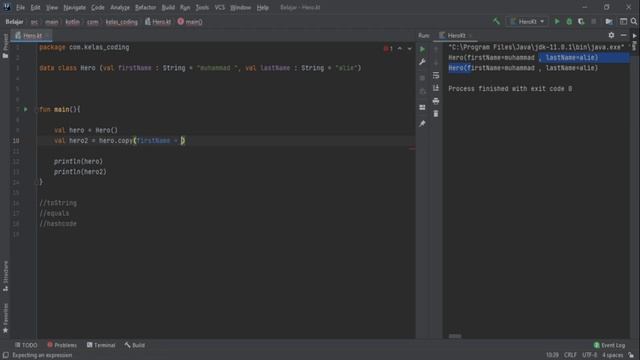Open the Terminal tool window
640x360 pixels.
coord(101,345)
